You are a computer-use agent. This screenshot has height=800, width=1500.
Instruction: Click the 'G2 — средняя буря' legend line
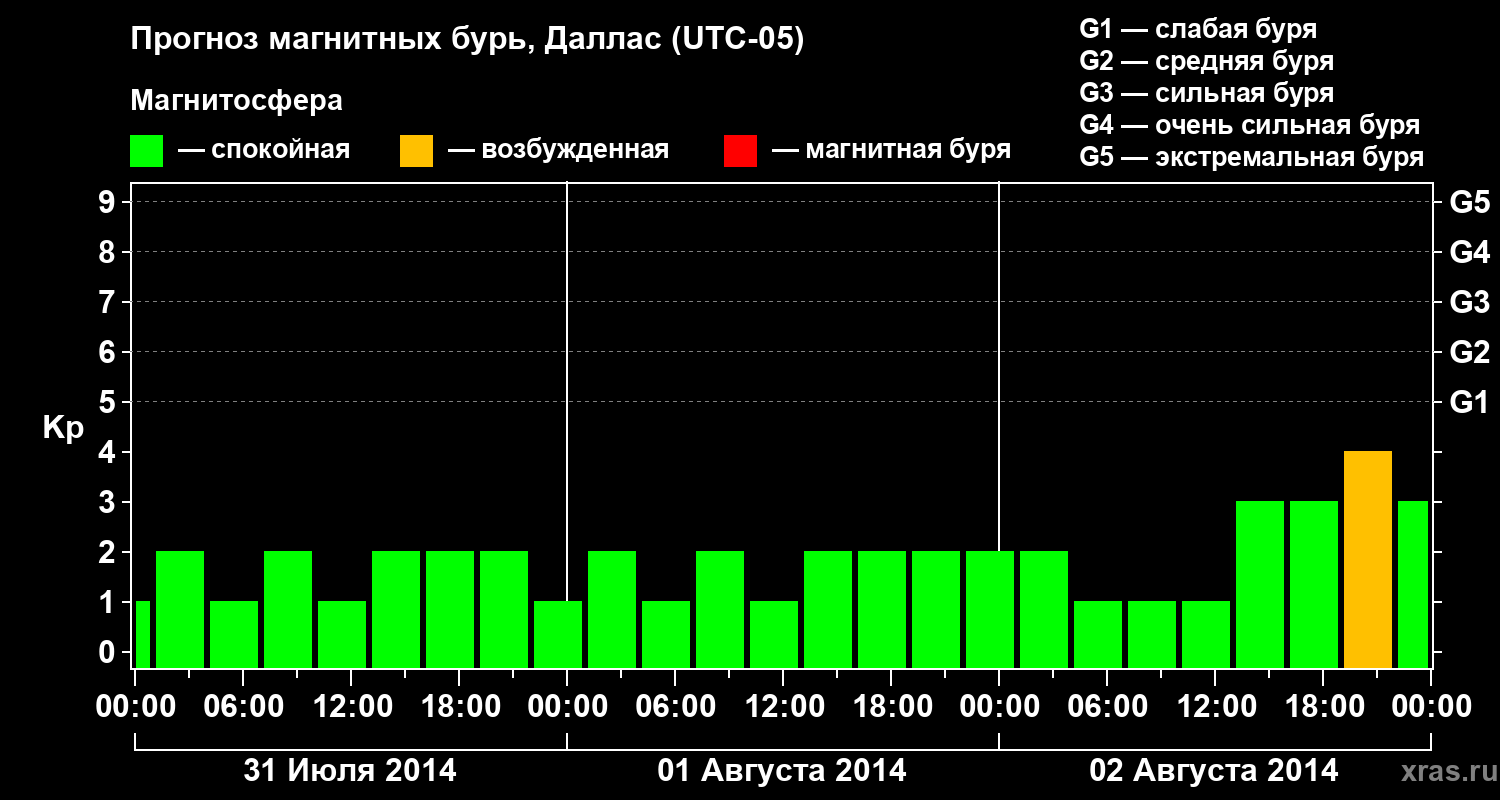pos(1206,61)
